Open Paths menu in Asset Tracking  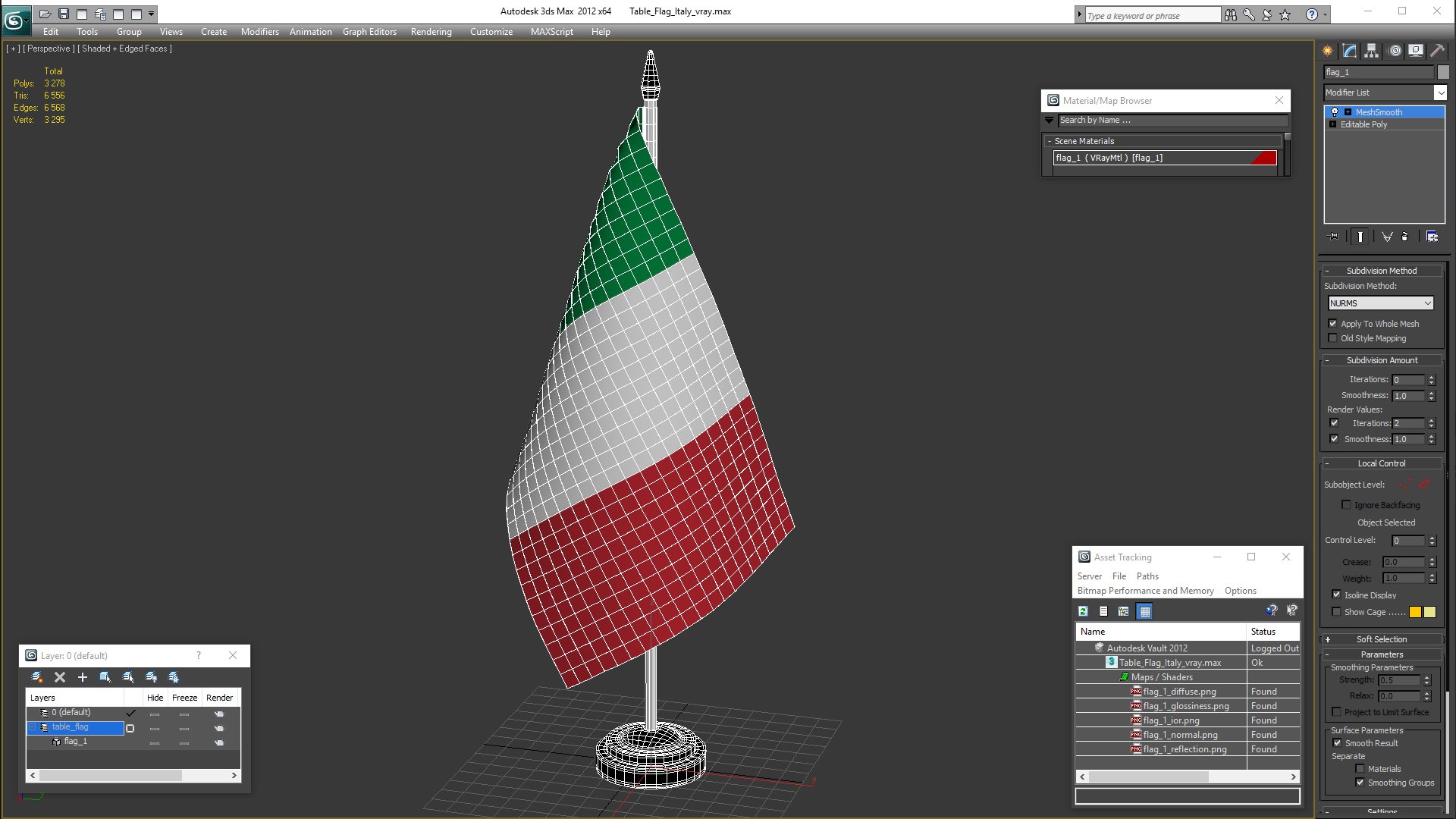click(1147, 576)
